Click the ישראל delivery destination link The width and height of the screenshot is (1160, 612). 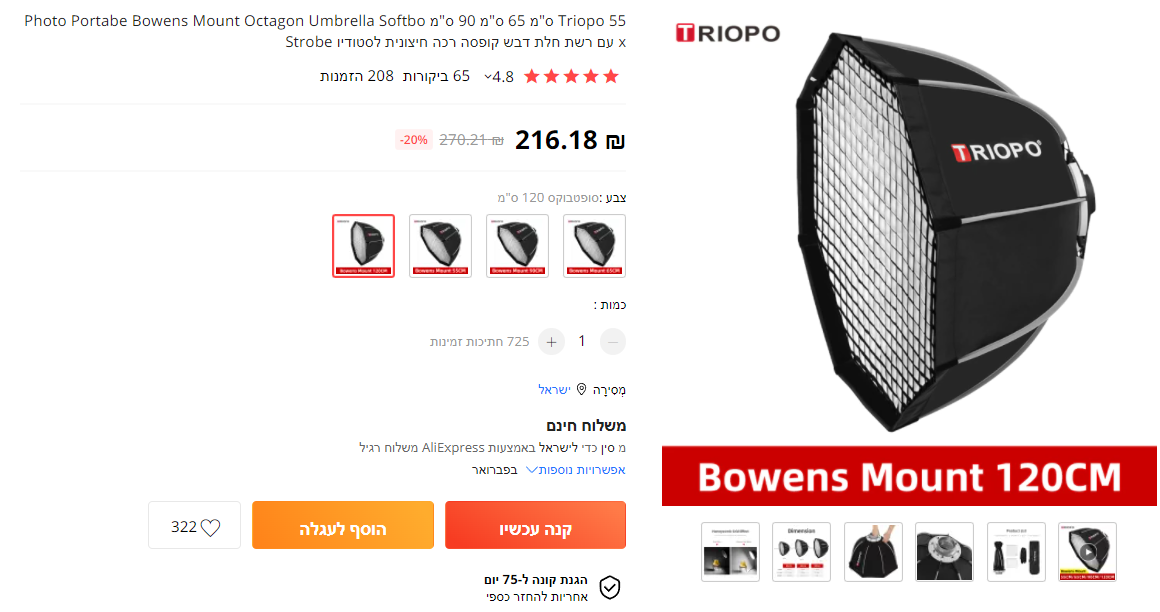pos(554,389)
